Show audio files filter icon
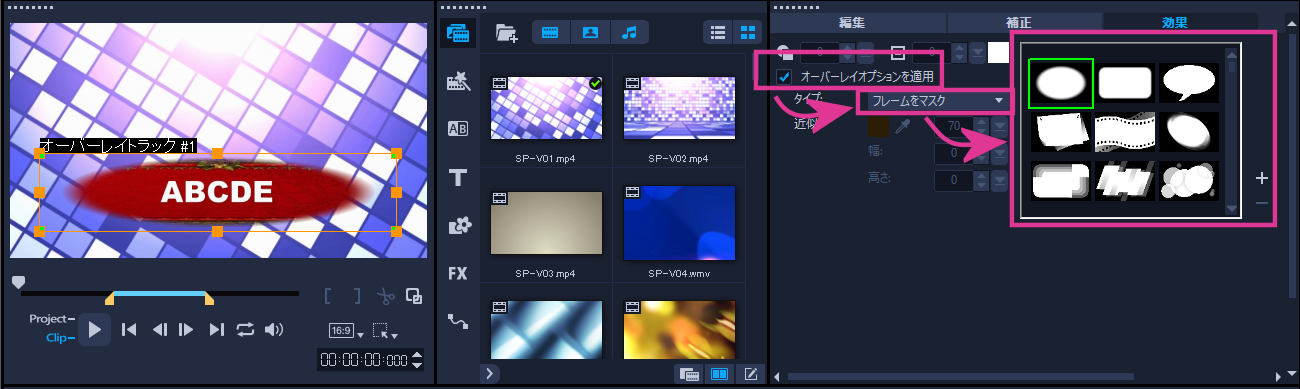Screen dimensions: 1300x389 629,32
